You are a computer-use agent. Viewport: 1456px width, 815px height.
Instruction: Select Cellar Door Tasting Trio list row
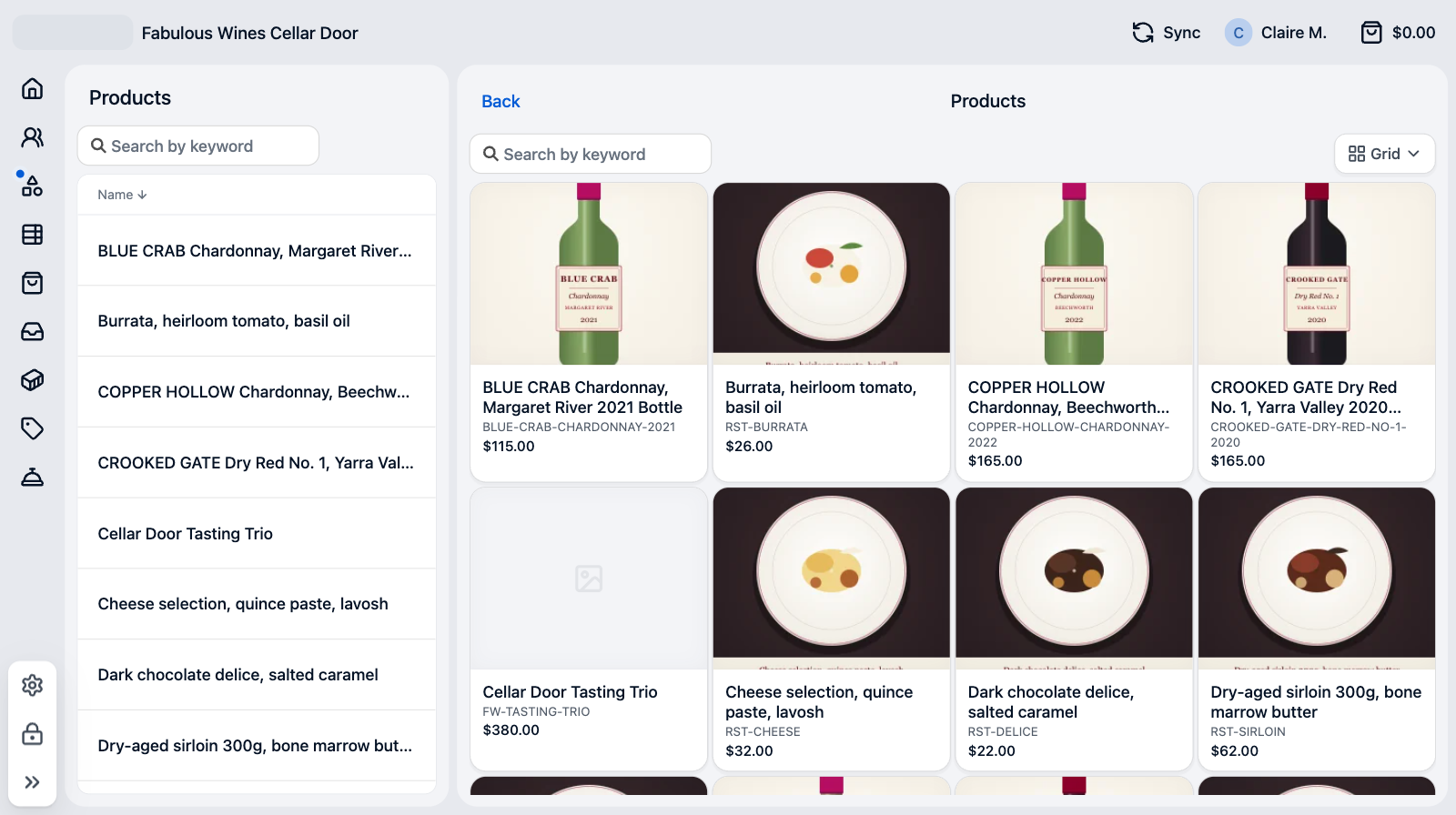(257, 534)
